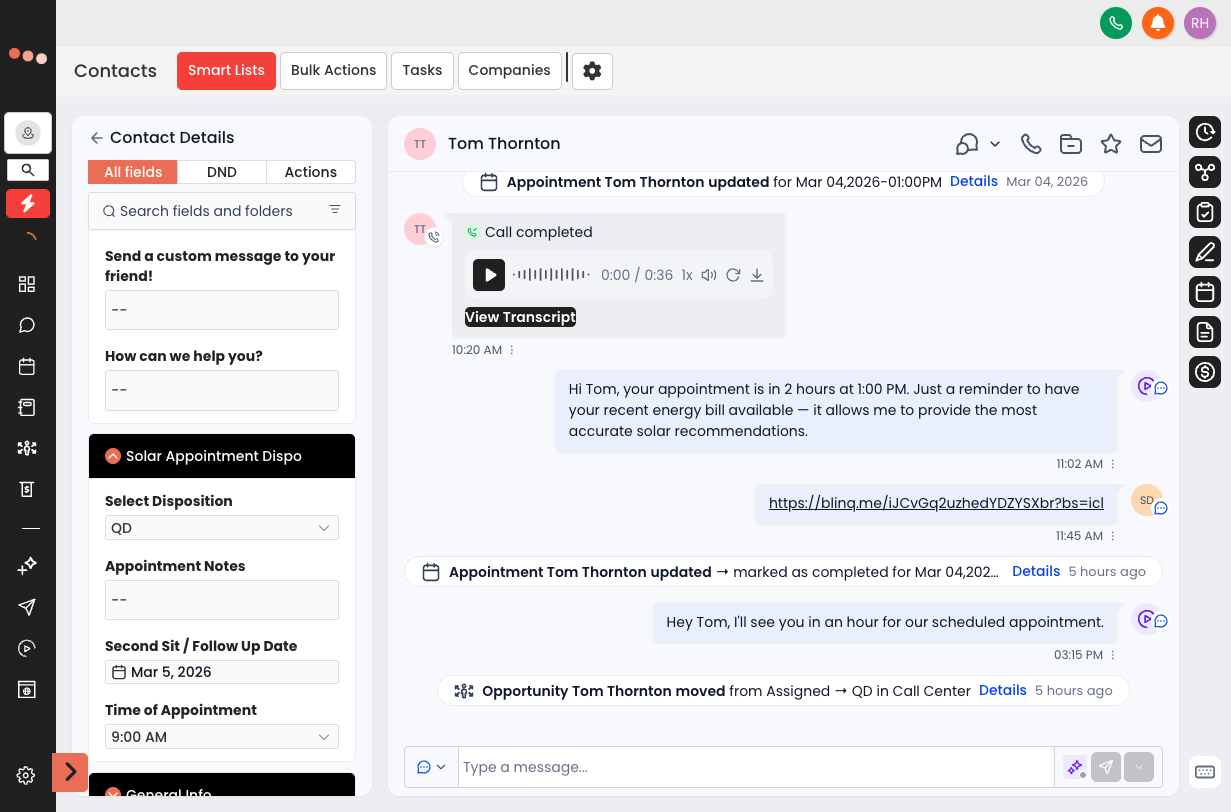This screenshot has height=812, width=1231.
Task: Collapse the Solar Appointment Dispo section
Action: click(x=113, y=456)
